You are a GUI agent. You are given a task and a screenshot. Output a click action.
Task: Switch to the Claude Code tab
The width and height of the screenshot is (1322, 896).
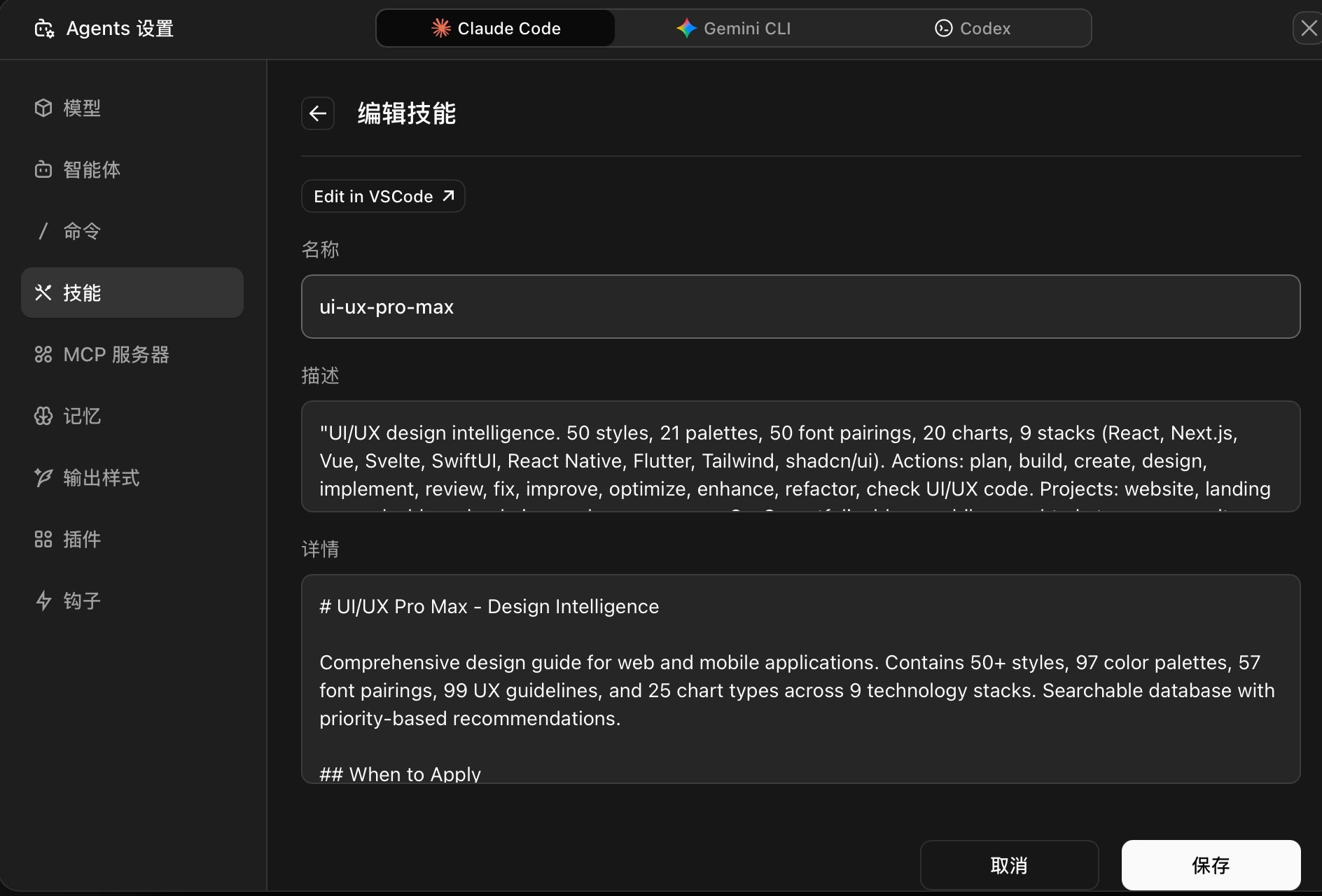[x=496, y=28]
